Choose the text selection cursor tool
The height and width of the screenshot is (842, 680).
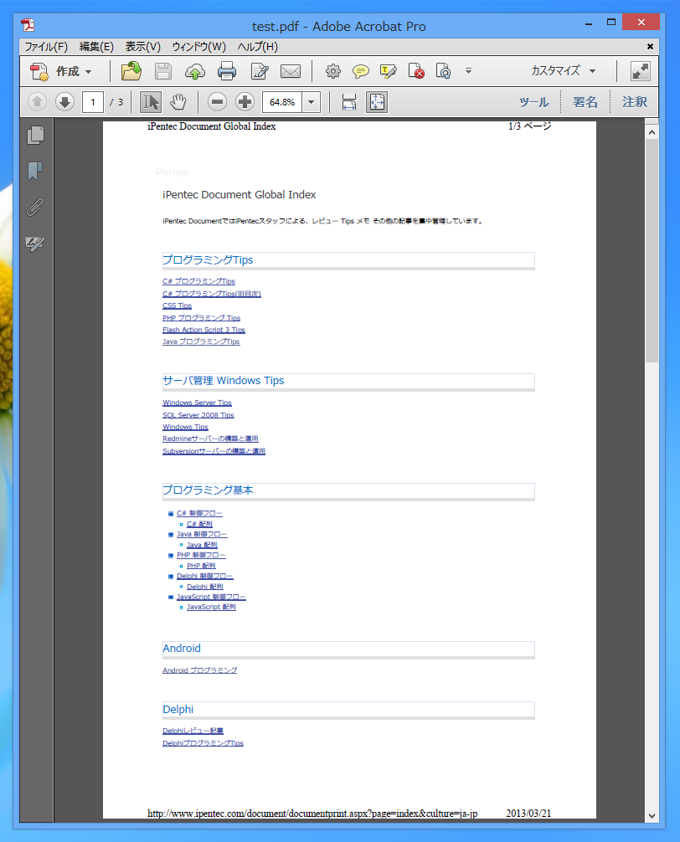click(150, 101)
